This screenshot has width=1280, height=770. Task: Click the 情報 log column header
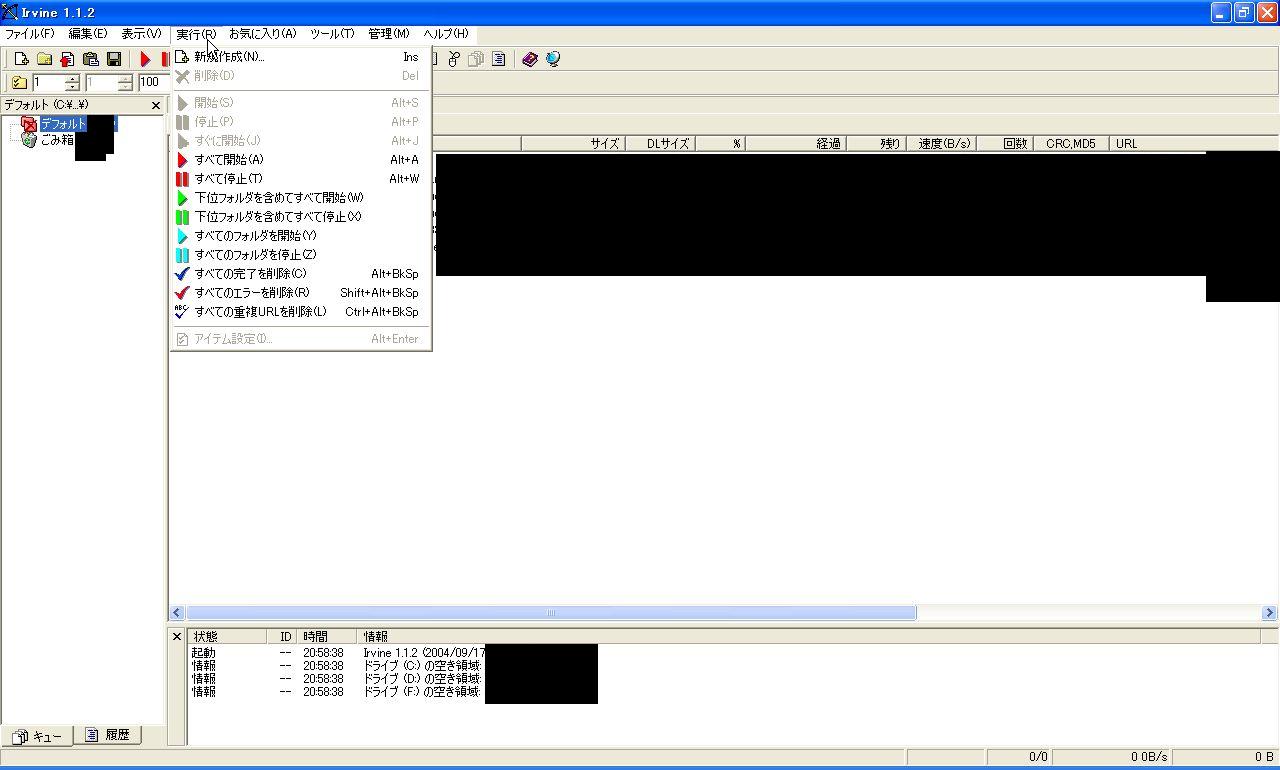[x=809, y=637]
